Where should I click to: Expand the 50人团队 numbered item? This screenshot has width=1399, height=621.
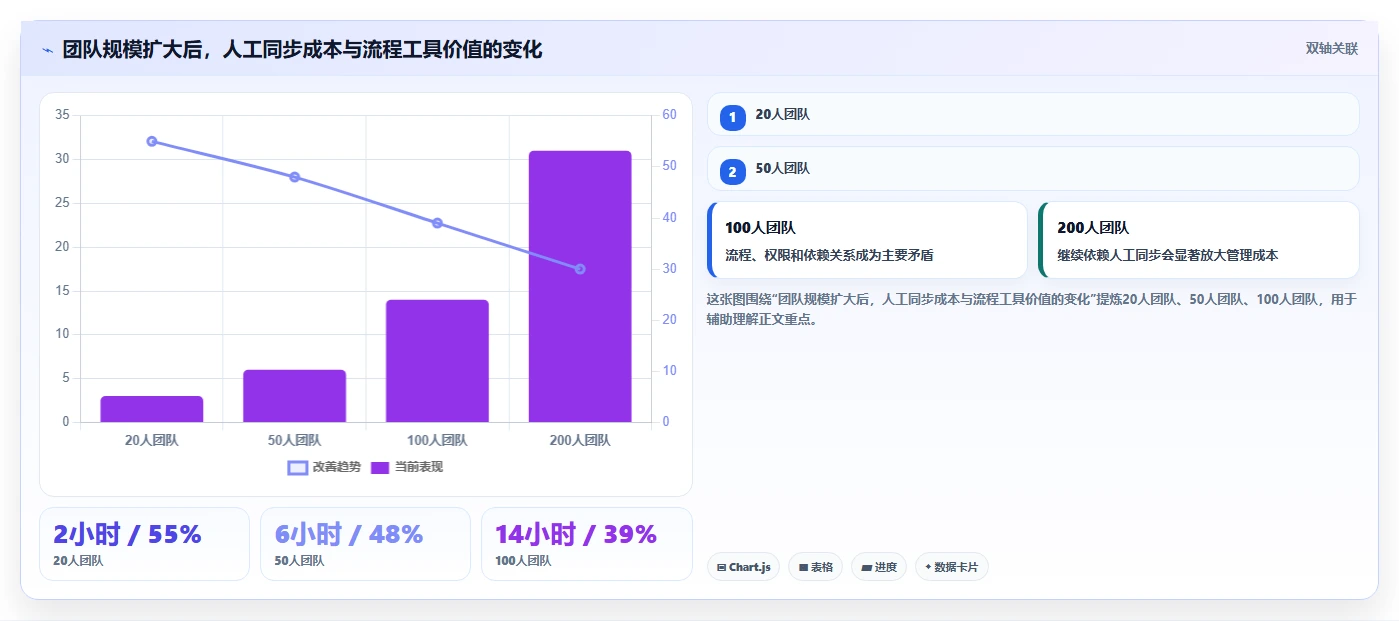click(1033, 168)
